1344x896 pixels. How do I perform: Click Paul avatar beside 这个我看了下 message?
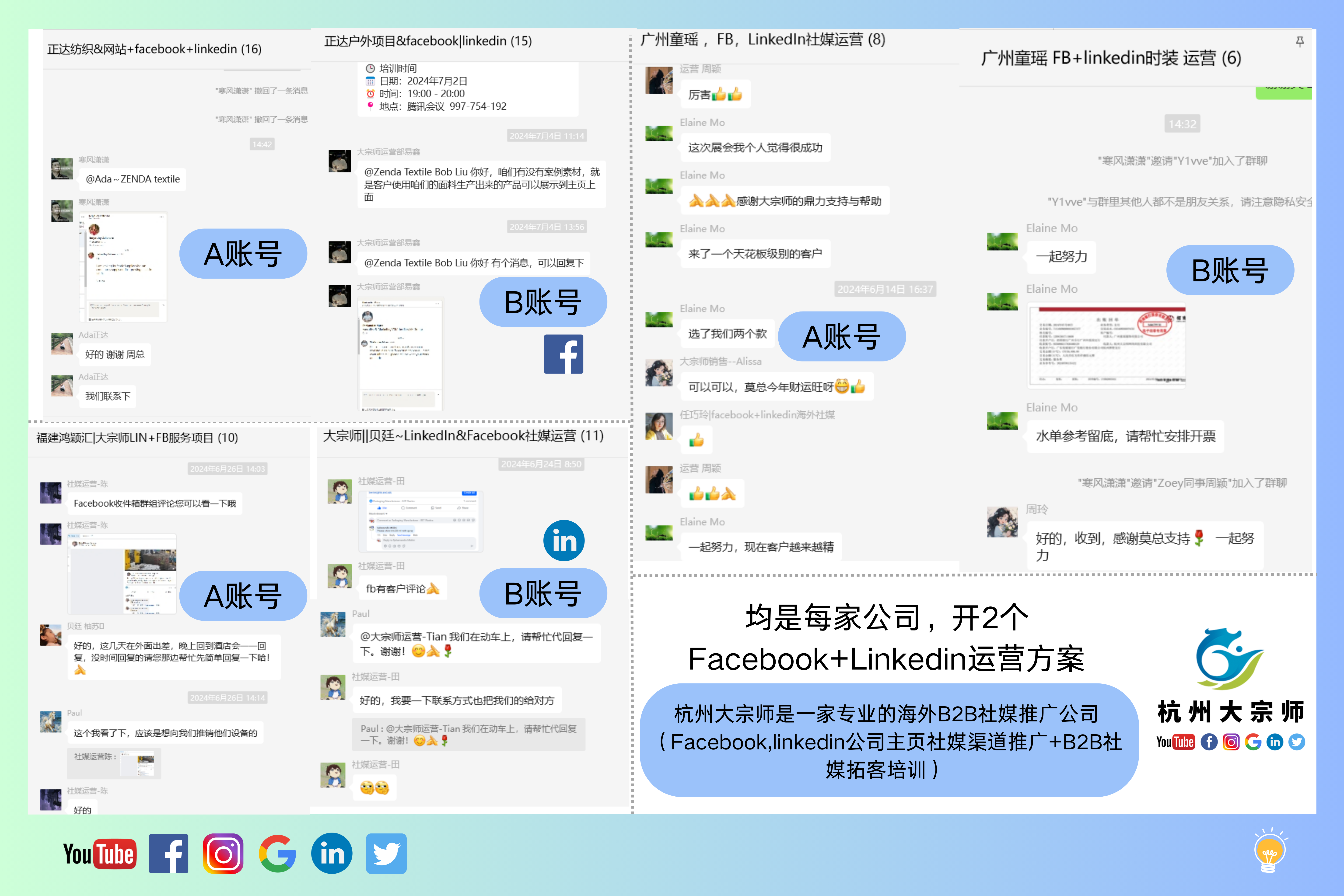[51, 722]
